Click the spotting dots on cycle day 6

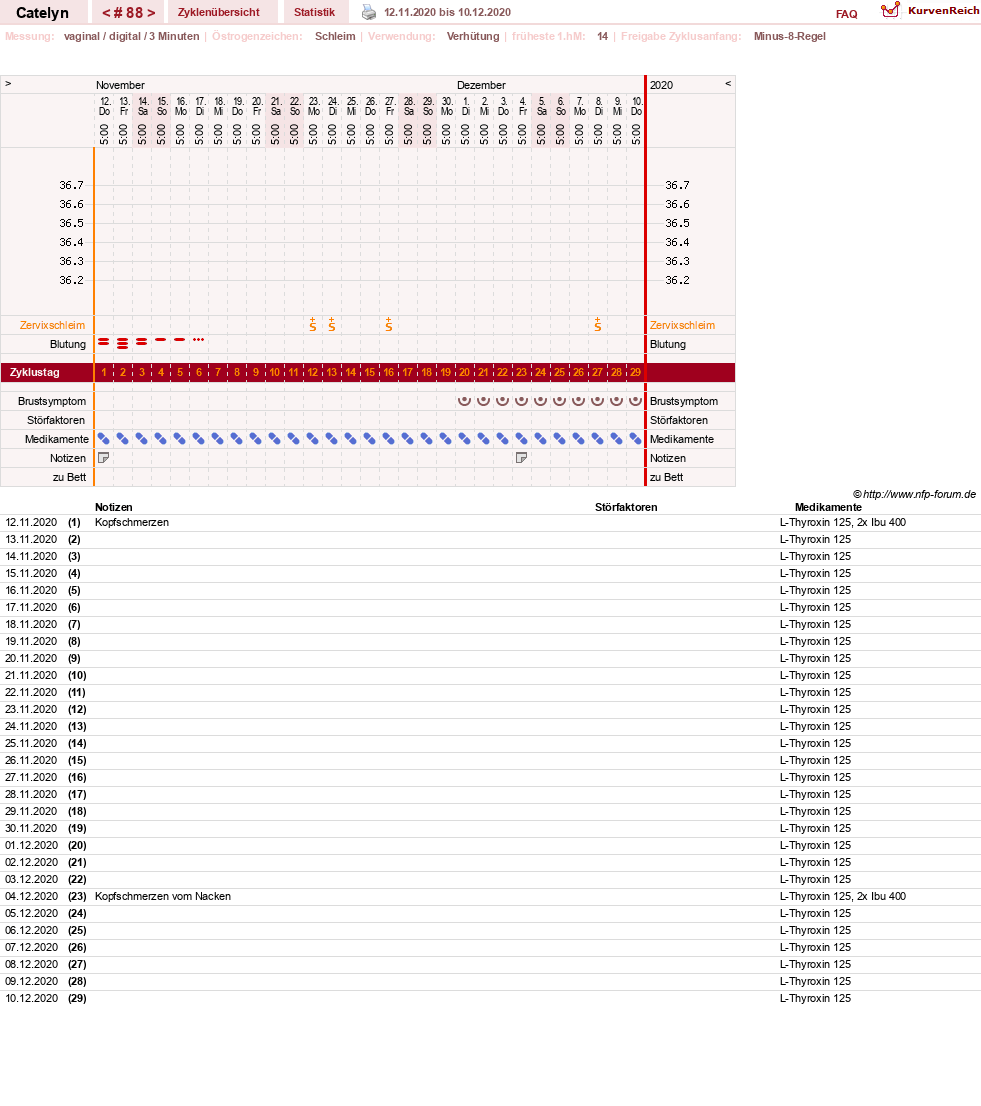(x=199, y=340)
